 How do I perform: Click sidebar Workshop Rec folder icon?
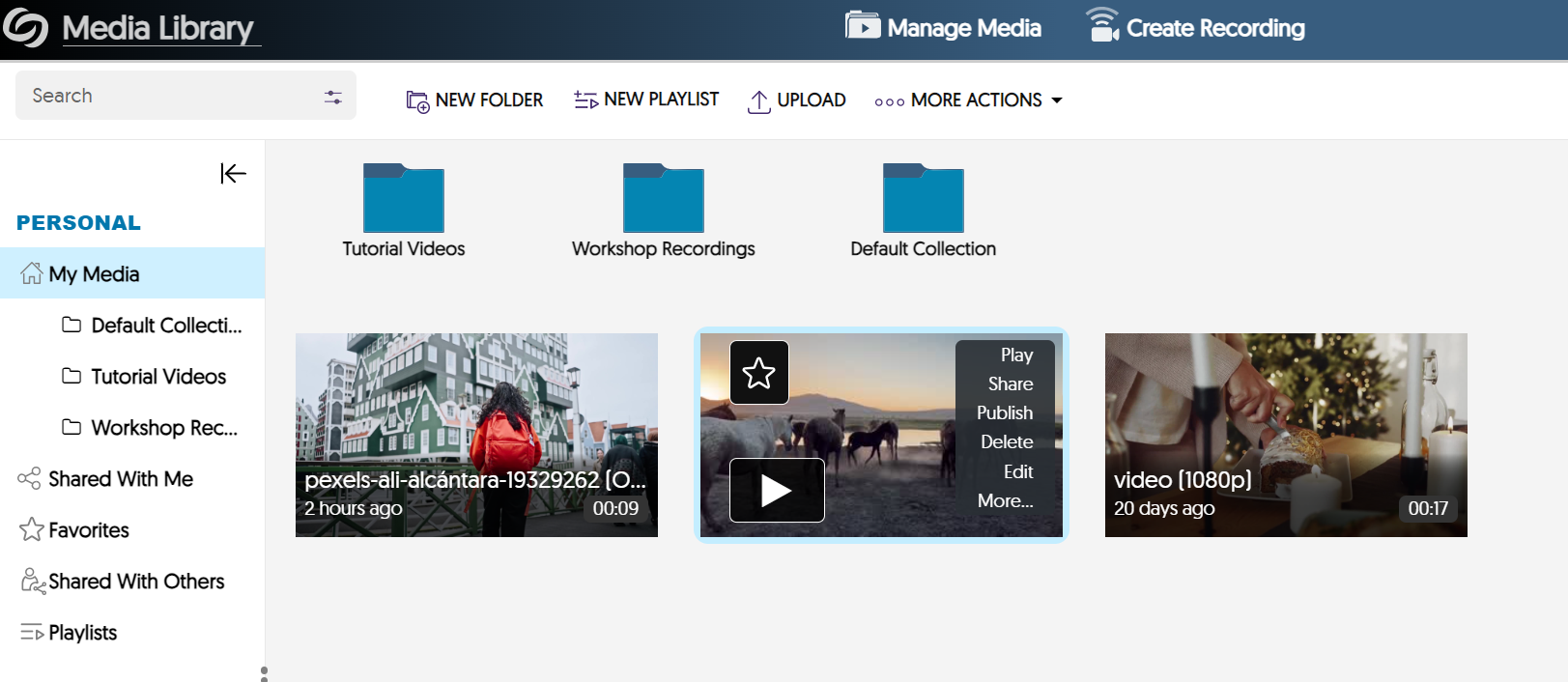click(71, 426)
